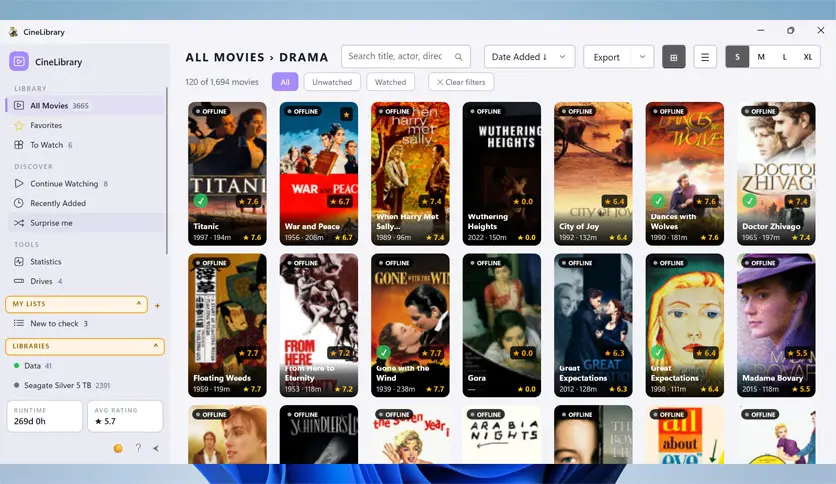
Task: Select poster size S
Action: pos(737,57)
